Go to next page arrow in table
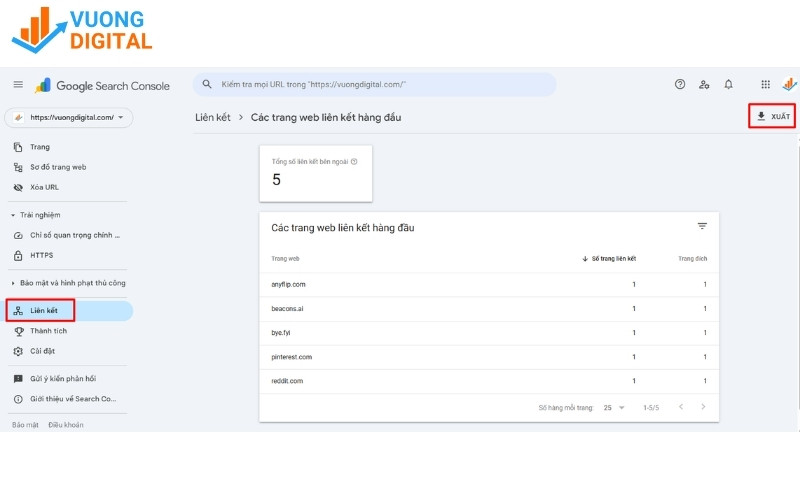This screenshot has height=480, width=800. point(703,407)
